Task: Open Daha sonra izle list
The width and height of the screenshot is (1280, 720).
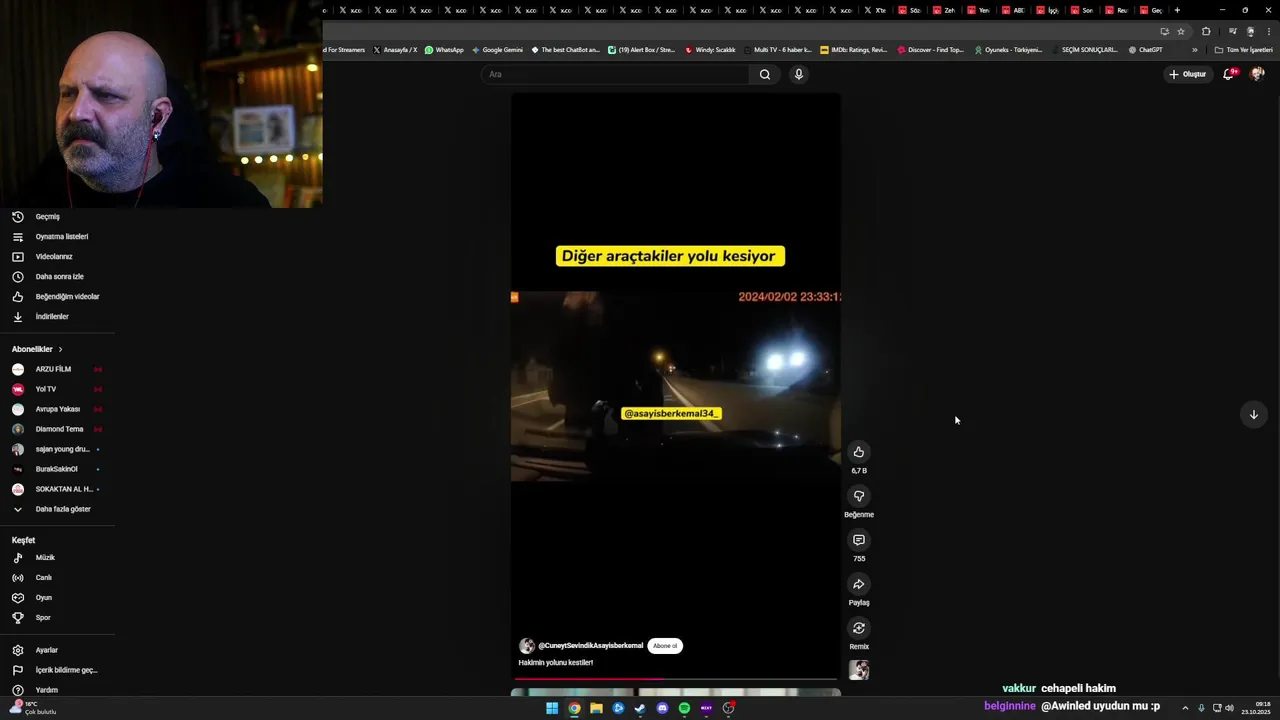Action: pos(57,277)
